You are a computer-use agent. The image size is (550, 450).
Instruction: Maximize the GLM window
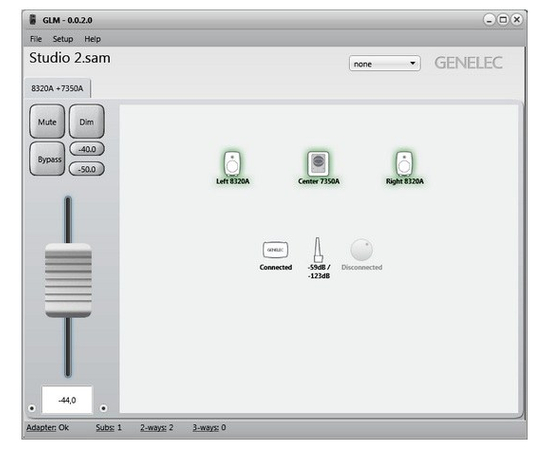pos(503,19)
